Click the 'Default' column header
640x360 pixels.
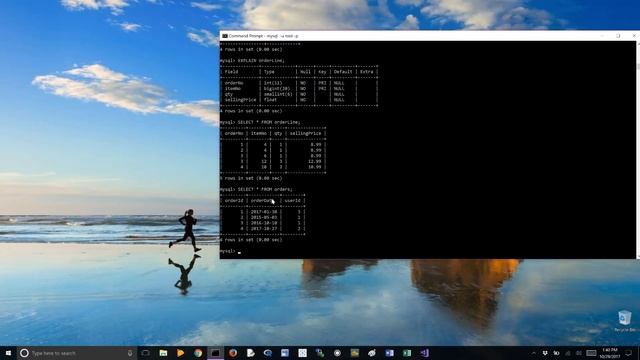click(x=343, y=72)
